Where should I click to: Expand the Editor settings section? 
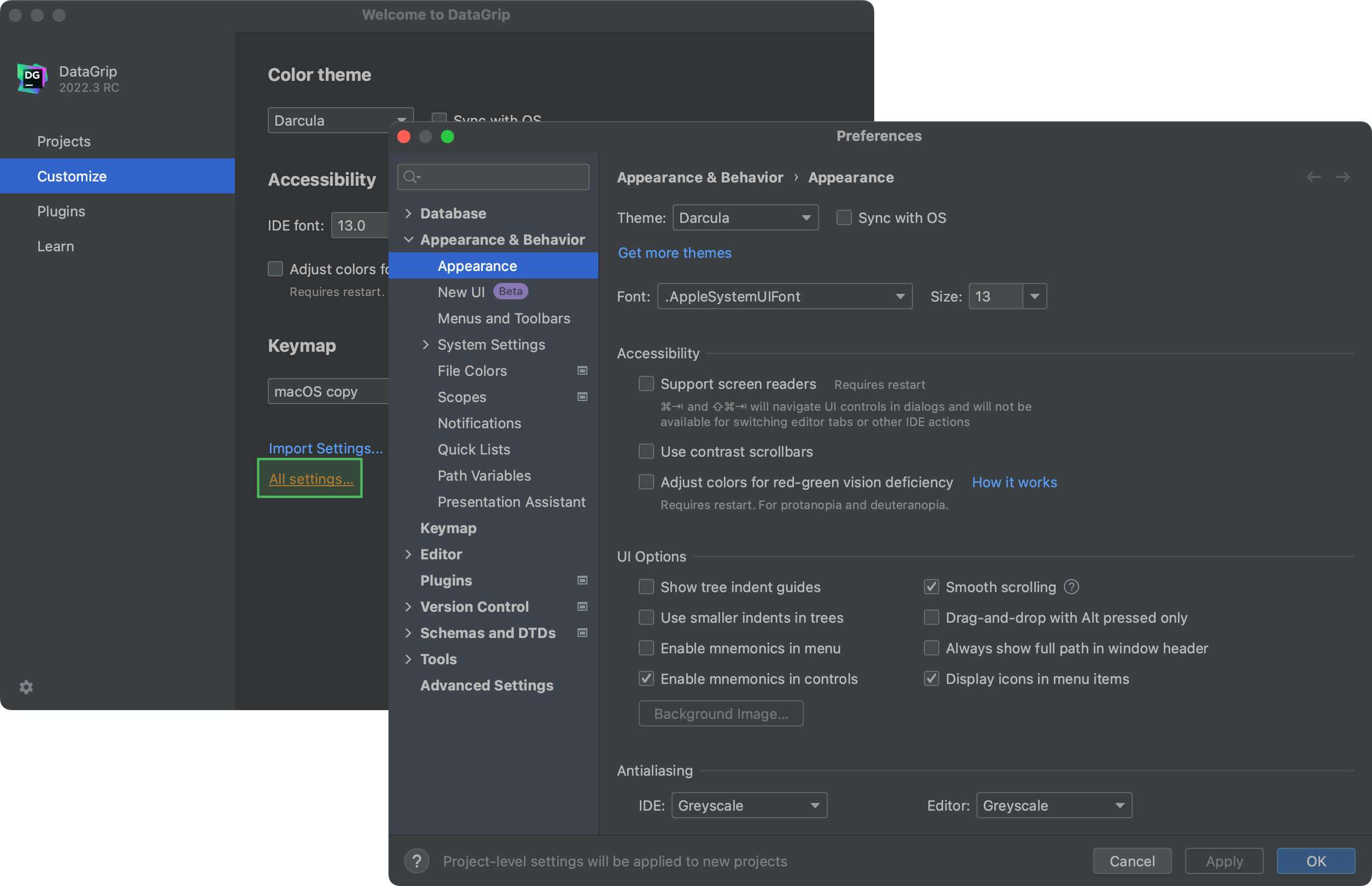[x=408, y=553]
